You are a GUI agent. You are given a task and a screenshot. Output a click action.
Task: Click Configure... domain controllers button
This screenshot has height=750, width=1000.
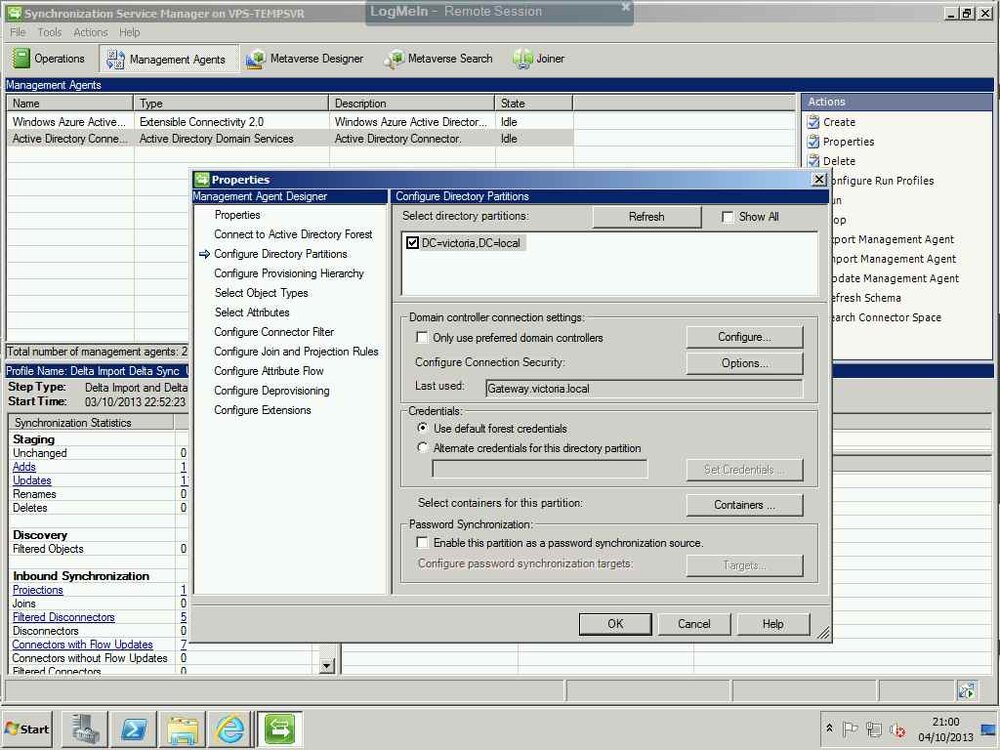click(x=744, y=337)
